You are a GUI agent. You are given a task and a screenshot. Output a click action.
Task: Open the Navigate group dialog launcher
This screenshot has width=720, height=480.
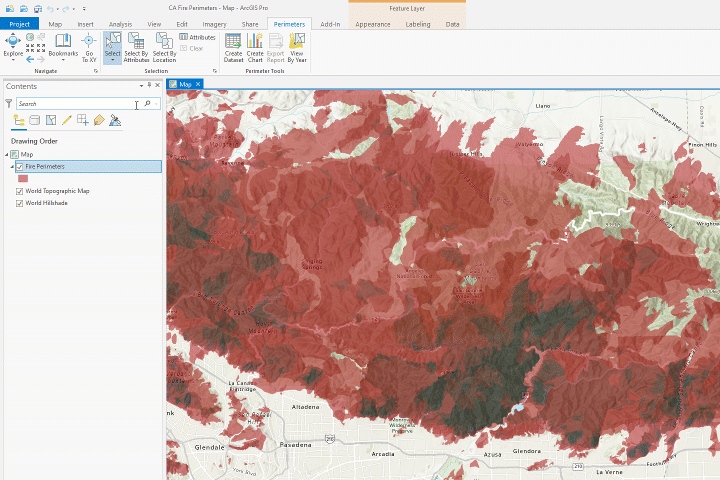[x=96, y=71]
